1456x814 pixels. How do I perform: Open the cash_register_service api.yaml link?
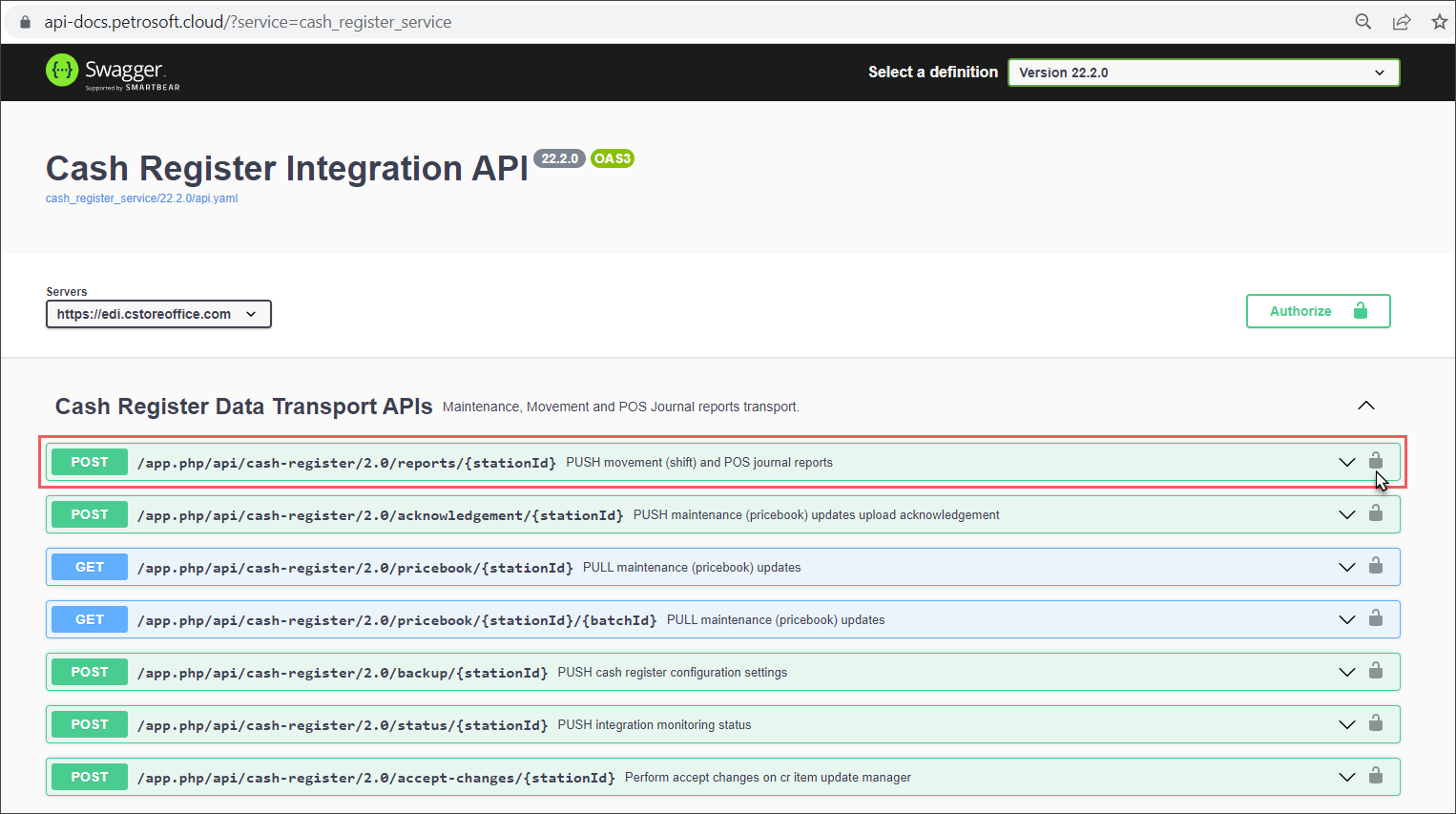[x=141, y=198]
